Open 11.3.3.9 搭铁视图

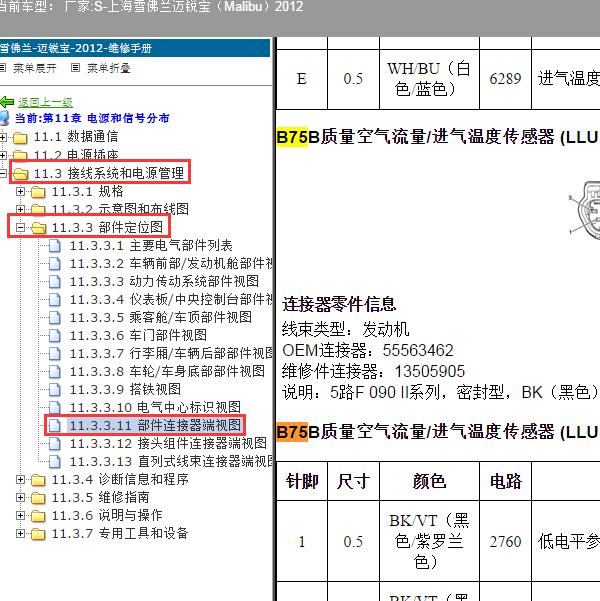125,389
